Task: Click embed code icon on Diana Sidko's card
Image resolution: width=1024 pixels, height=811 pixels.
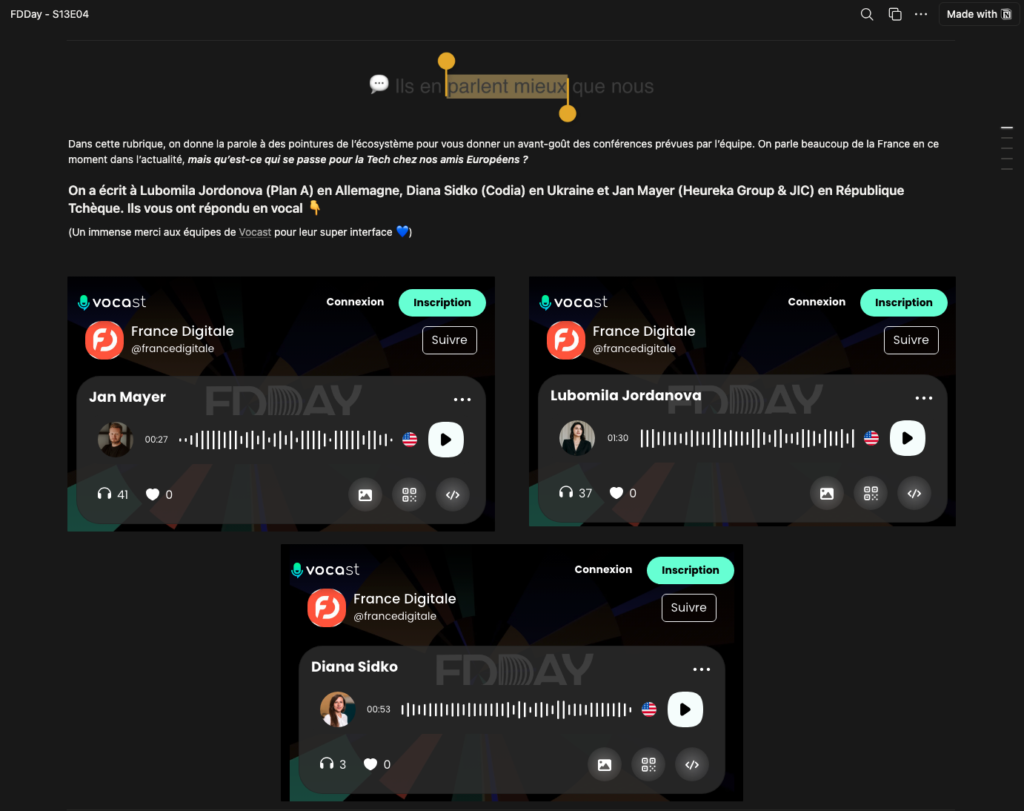Action: point(692,765)
